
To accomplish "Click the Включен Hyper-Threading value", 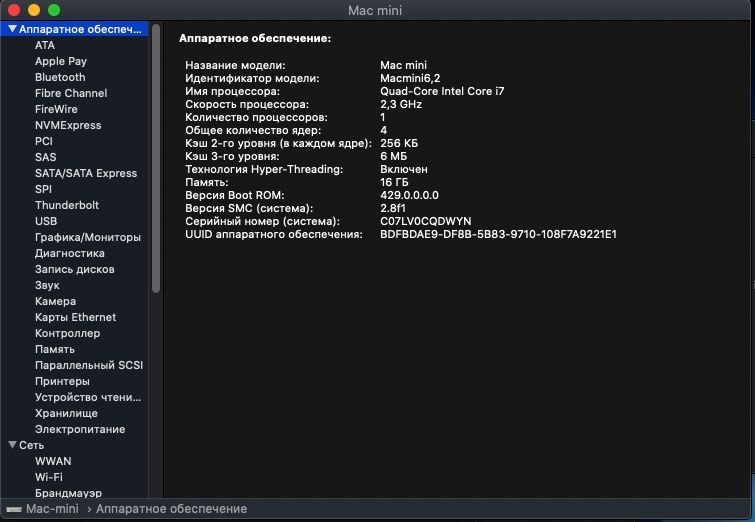I will coord(404,169).
